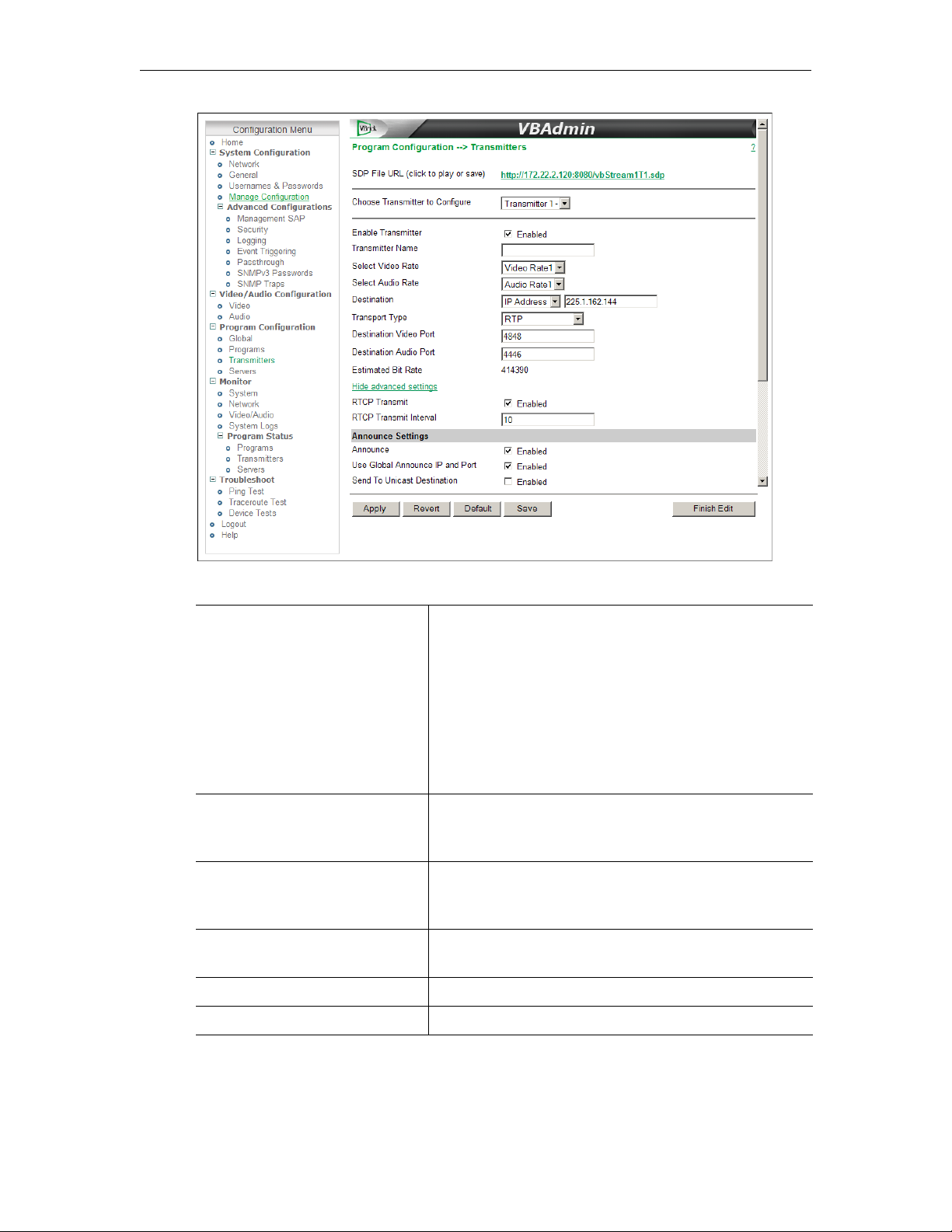Viewport: 952px width, 1232px height.
Task: Open Network under Monitor
Action: coord(244,404)
